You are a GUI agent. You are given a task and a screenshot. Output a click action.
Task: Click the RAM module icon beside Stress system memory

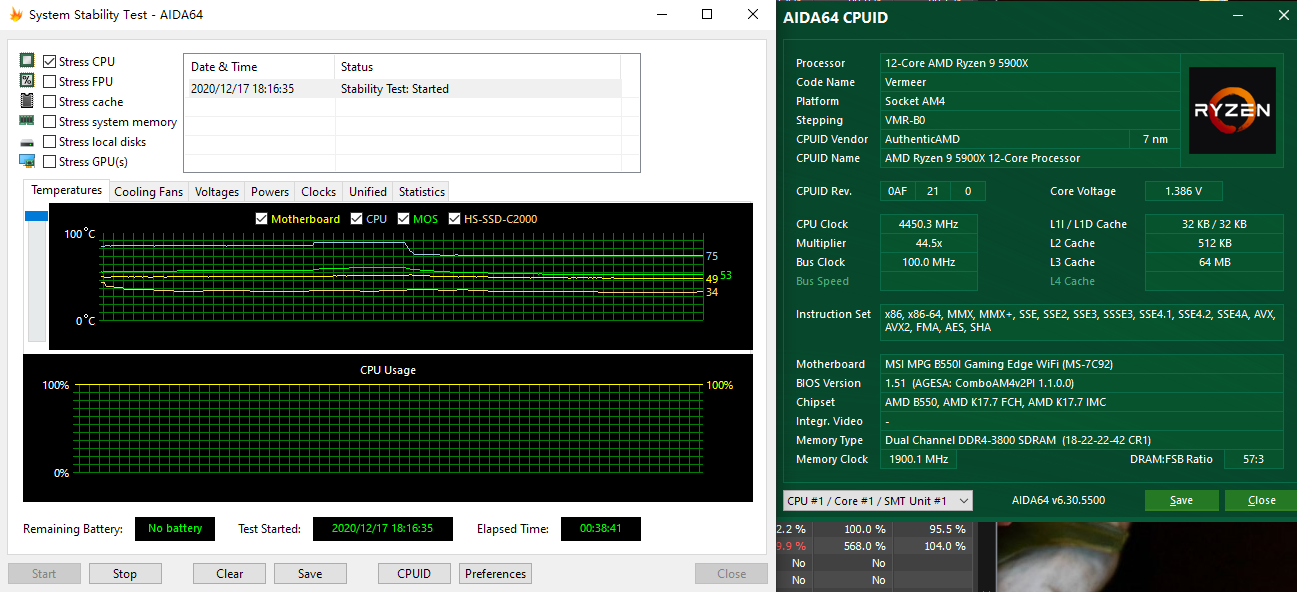27,121
